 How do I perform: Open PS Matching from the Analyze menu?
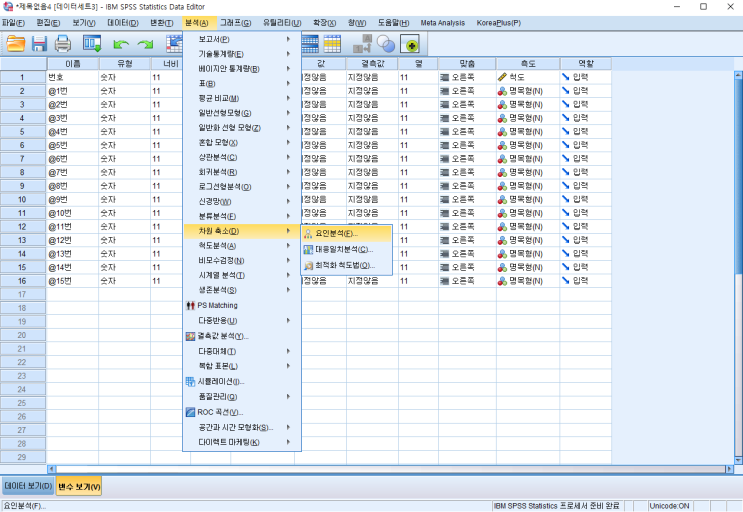point(242,305)
